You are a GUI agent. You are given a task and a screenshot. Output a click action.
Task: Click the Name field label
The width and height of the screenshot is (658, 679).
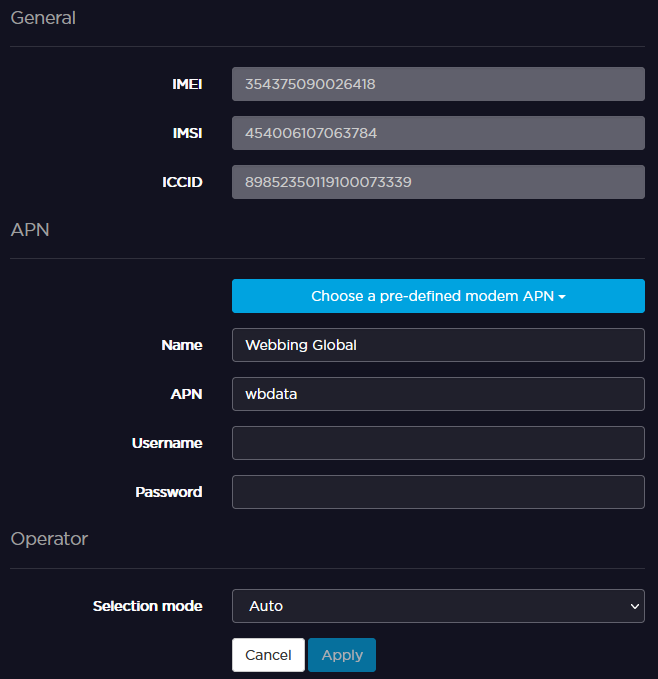181,345
